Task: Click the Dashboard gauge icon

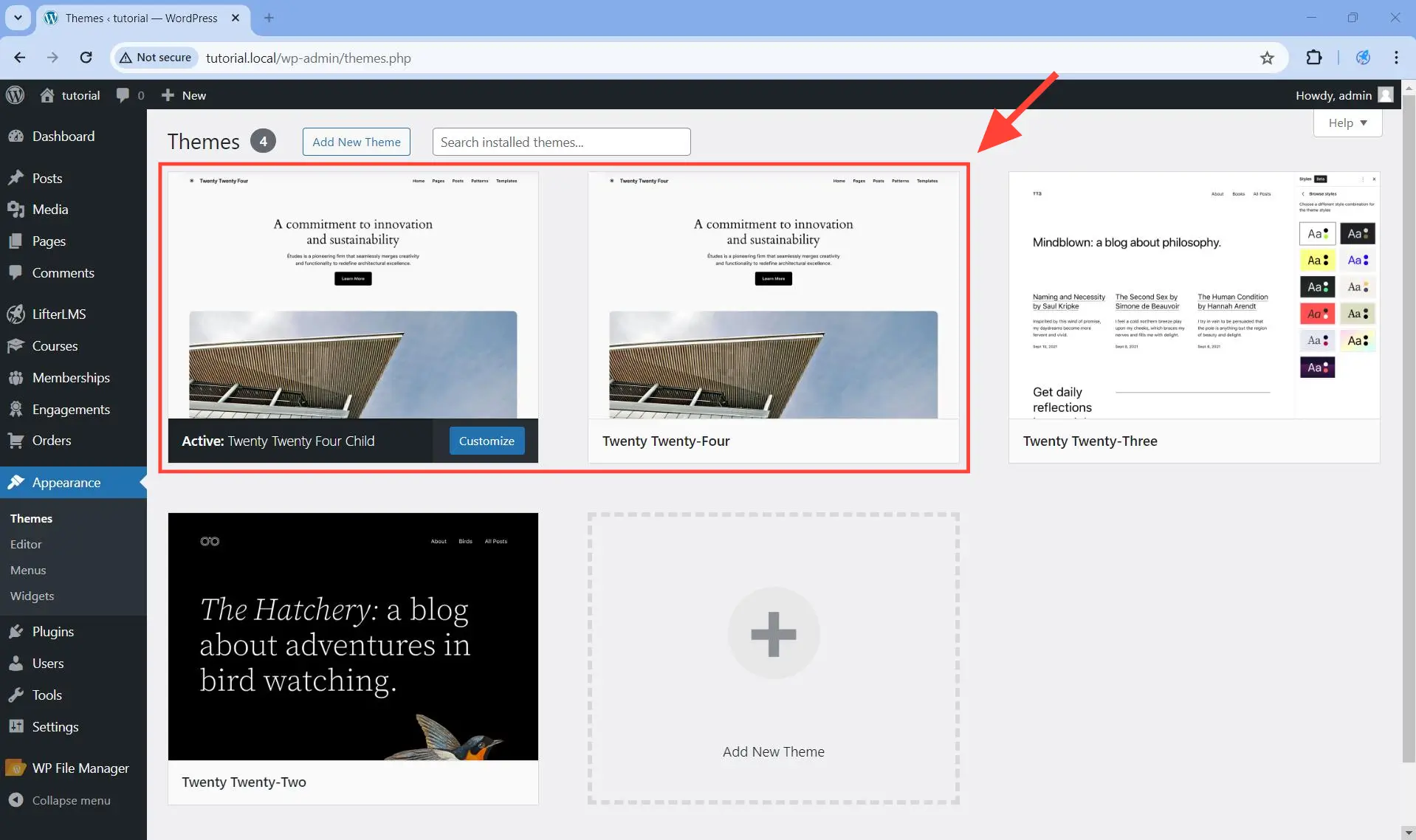Action: click(x=16, y=137)
